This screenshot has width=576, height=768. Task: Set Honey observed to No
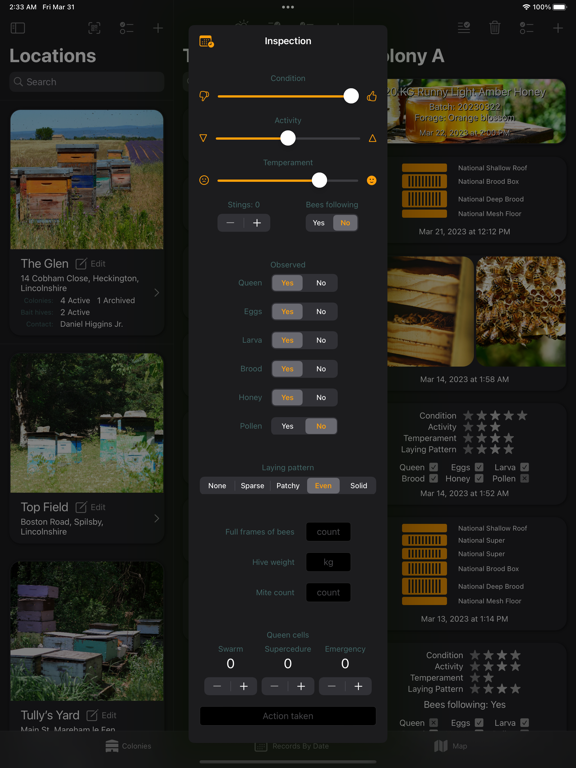pos(321,398)
